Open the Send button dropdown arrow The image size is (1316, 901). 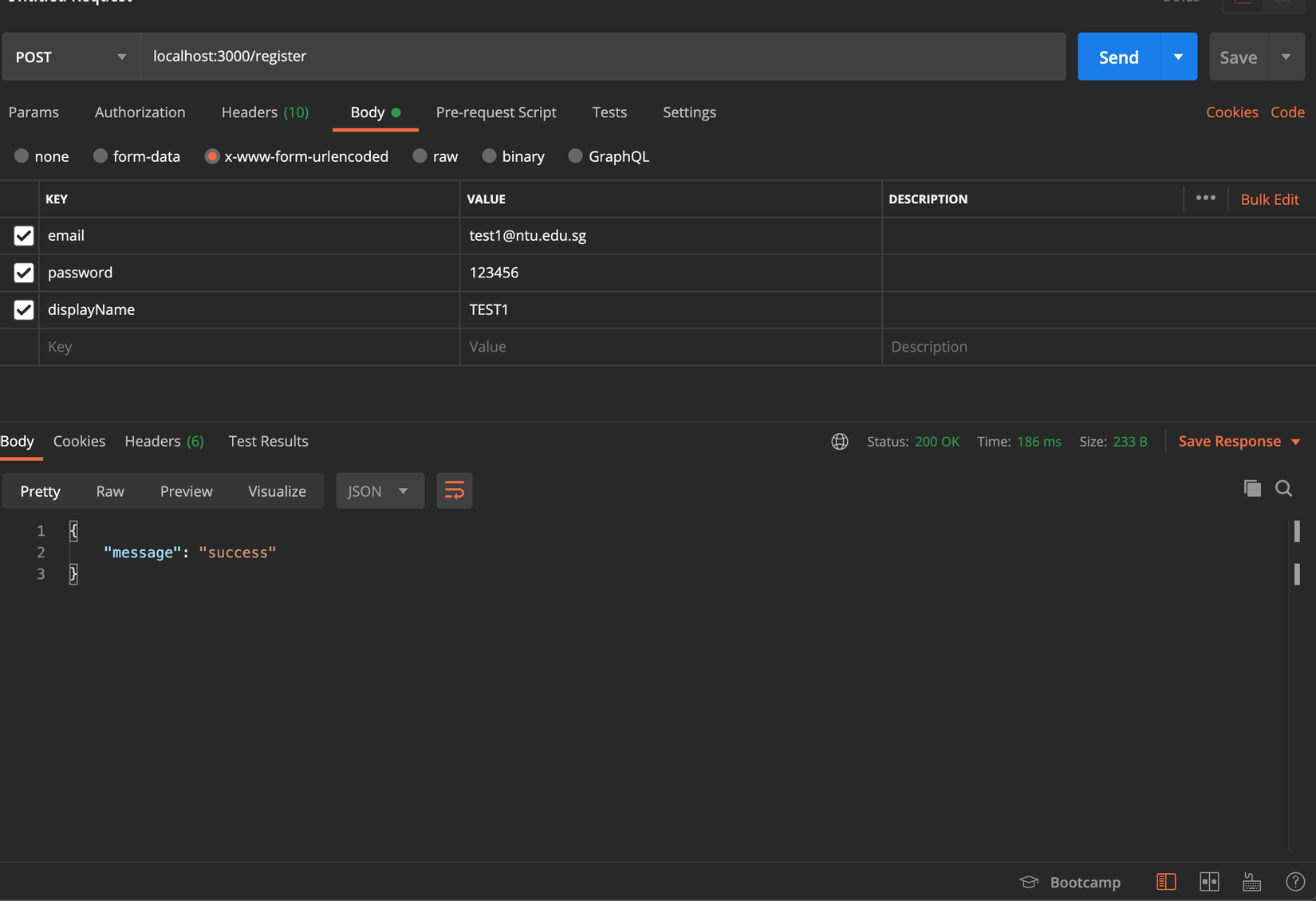pyautogui.click(x=1178, y=57)
